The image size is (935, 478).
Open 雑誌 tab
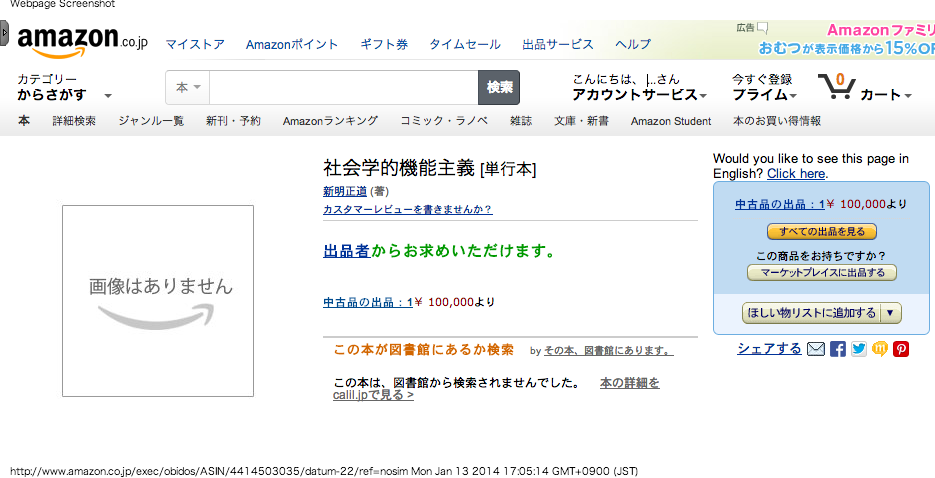pyautogui.click(x=521, y=121)
